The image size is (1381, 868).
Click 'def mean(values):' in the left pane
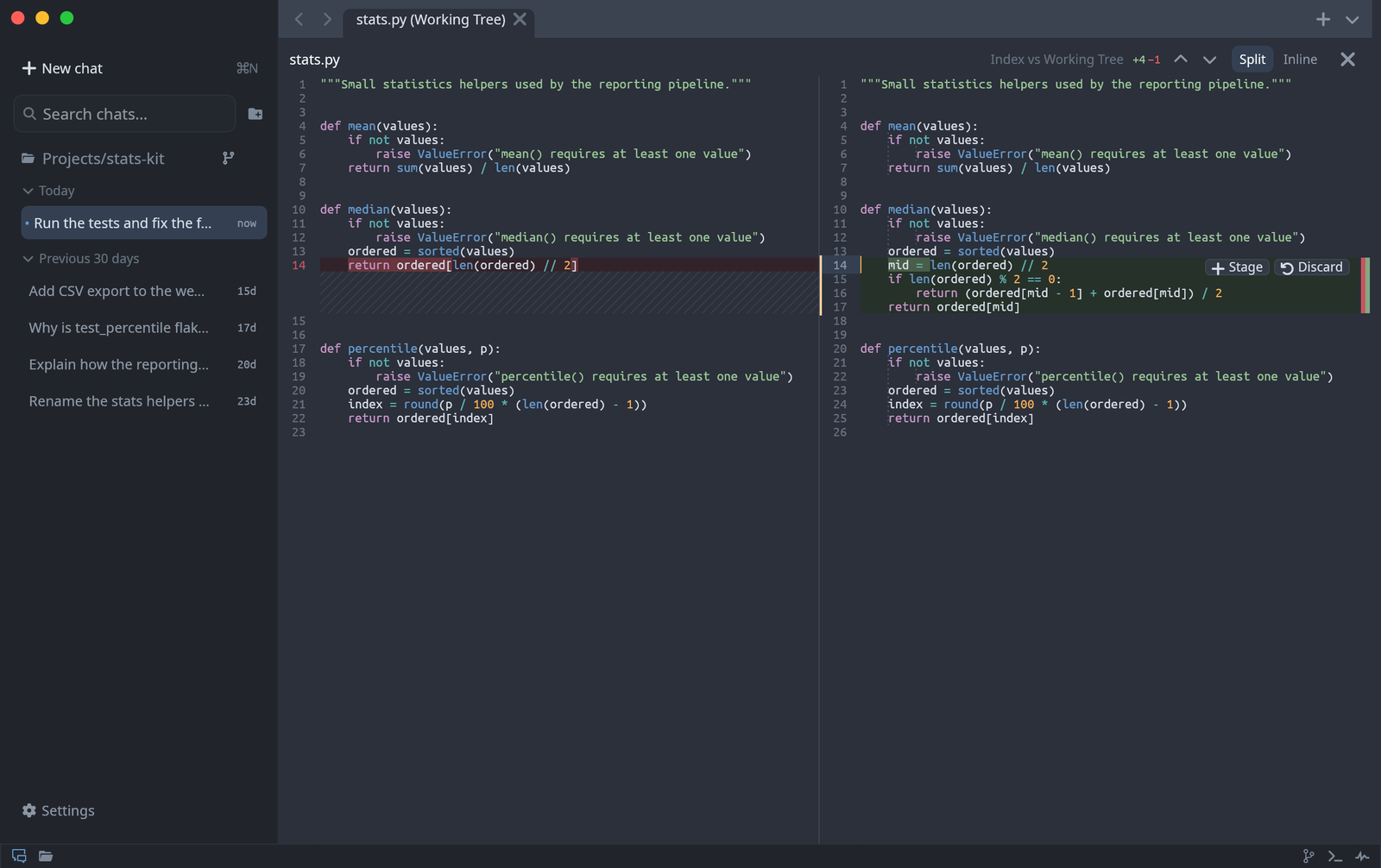[379, 126]
